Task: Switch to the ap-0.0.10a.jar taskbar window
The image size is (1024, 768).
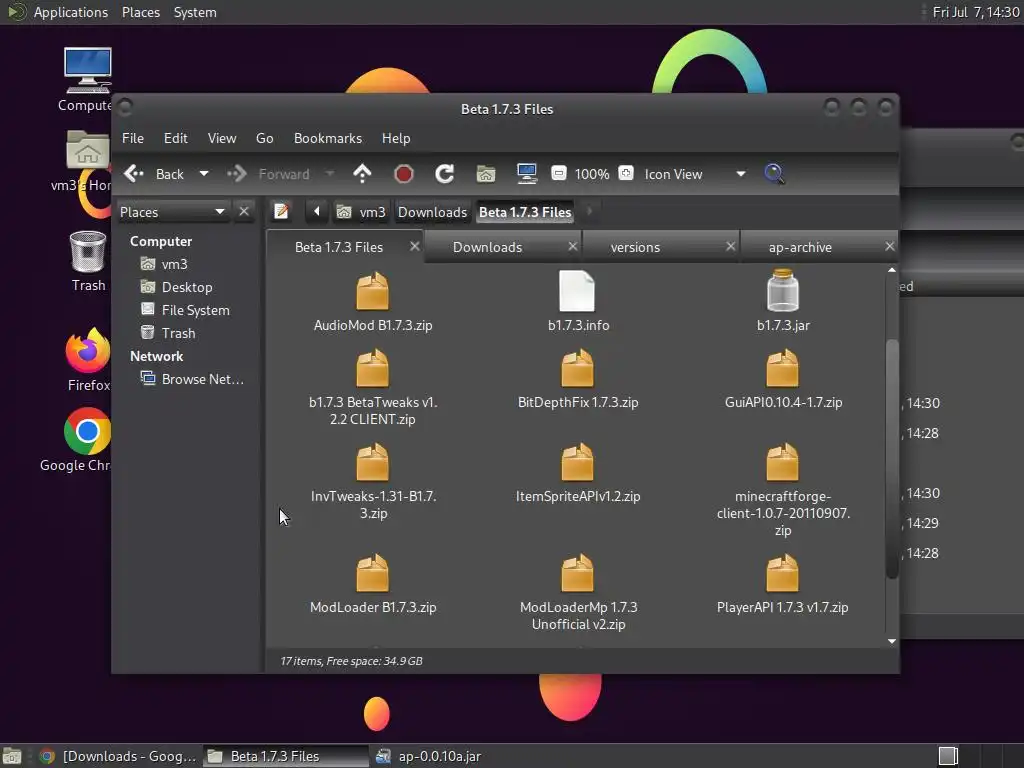Action: coord(429,756)
